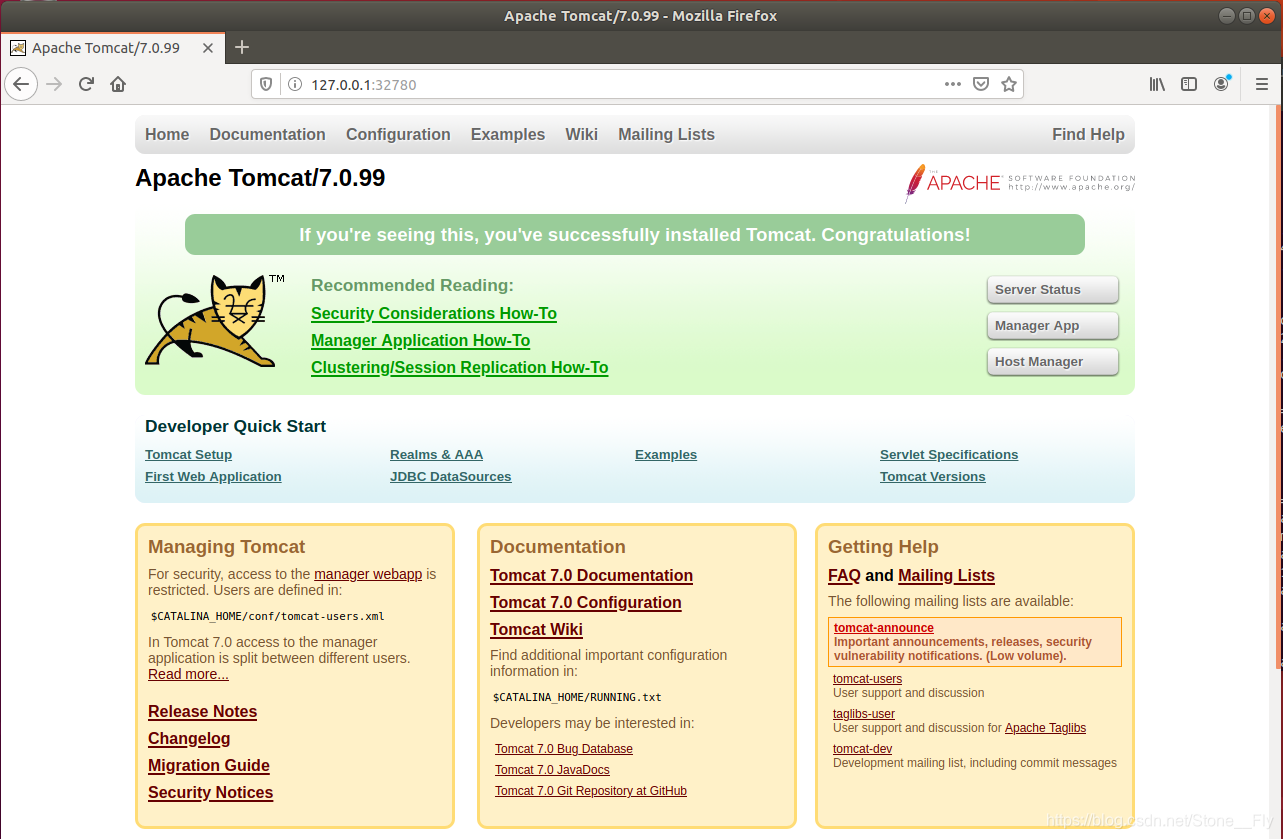
Task: Open a new tab with plus button
Action: [241, 47]
